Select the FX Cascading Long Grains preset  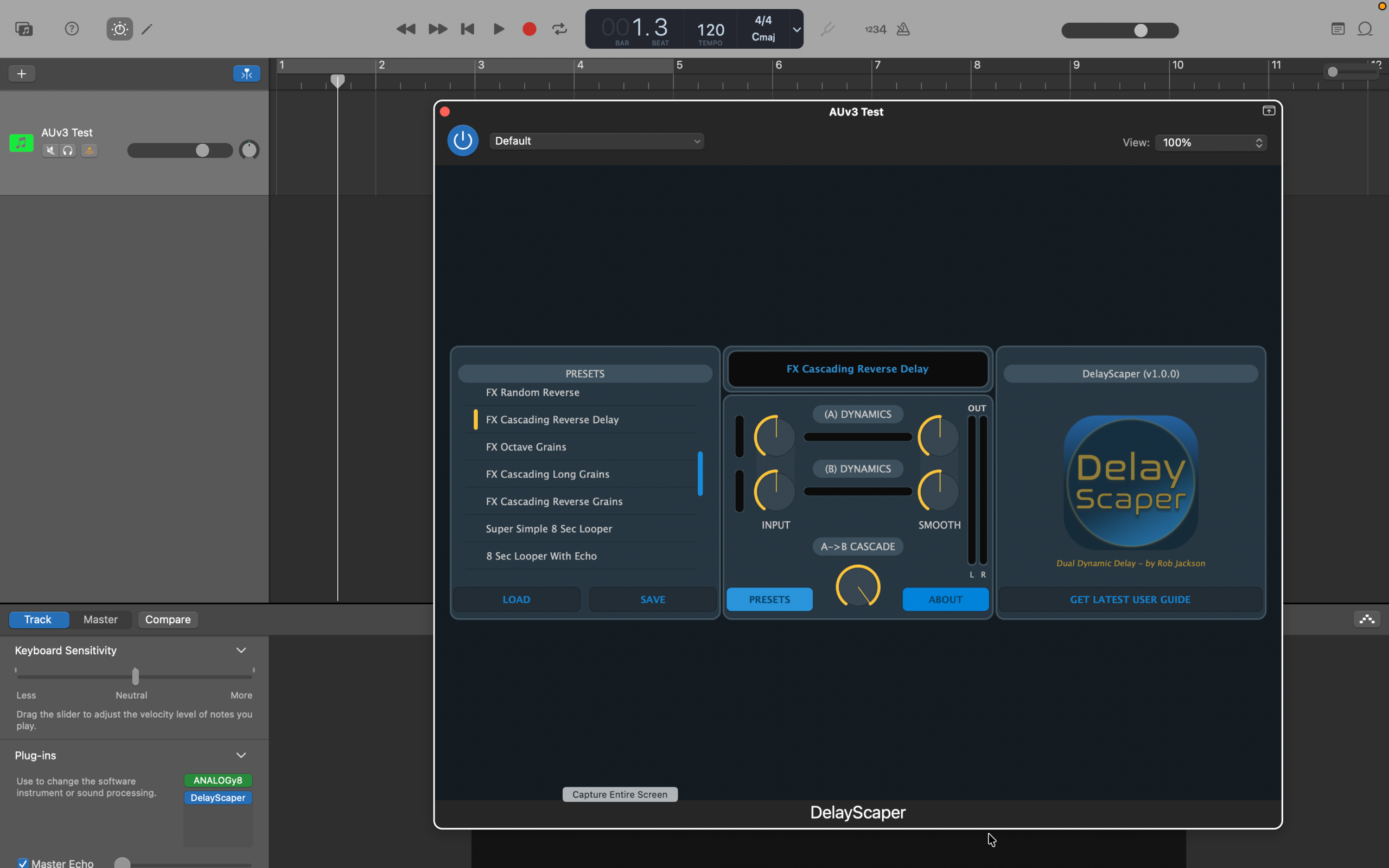(x=581, y=474)
